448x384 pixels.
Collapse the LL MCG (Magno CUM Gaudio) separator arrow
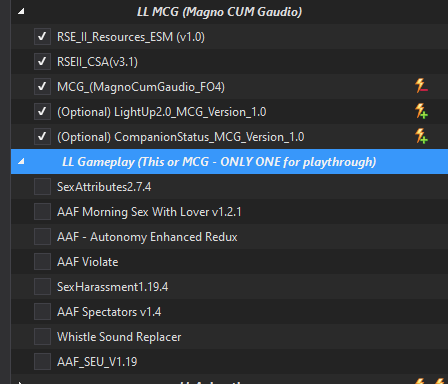click(x=21, y=12)
